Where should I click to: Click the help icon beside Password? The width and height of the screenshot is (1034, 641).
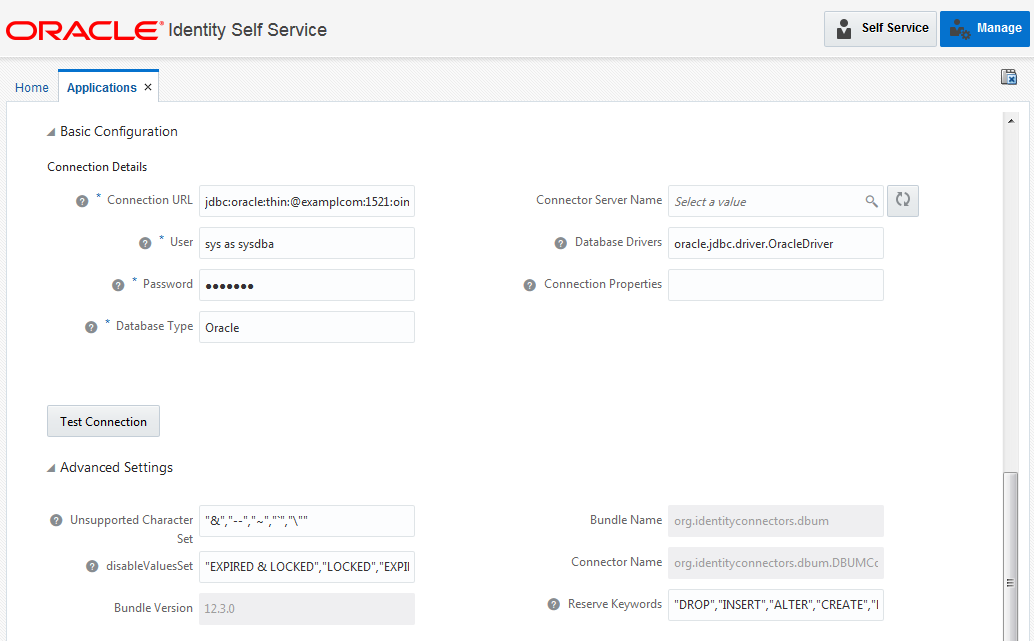click(x=117, y=284)
